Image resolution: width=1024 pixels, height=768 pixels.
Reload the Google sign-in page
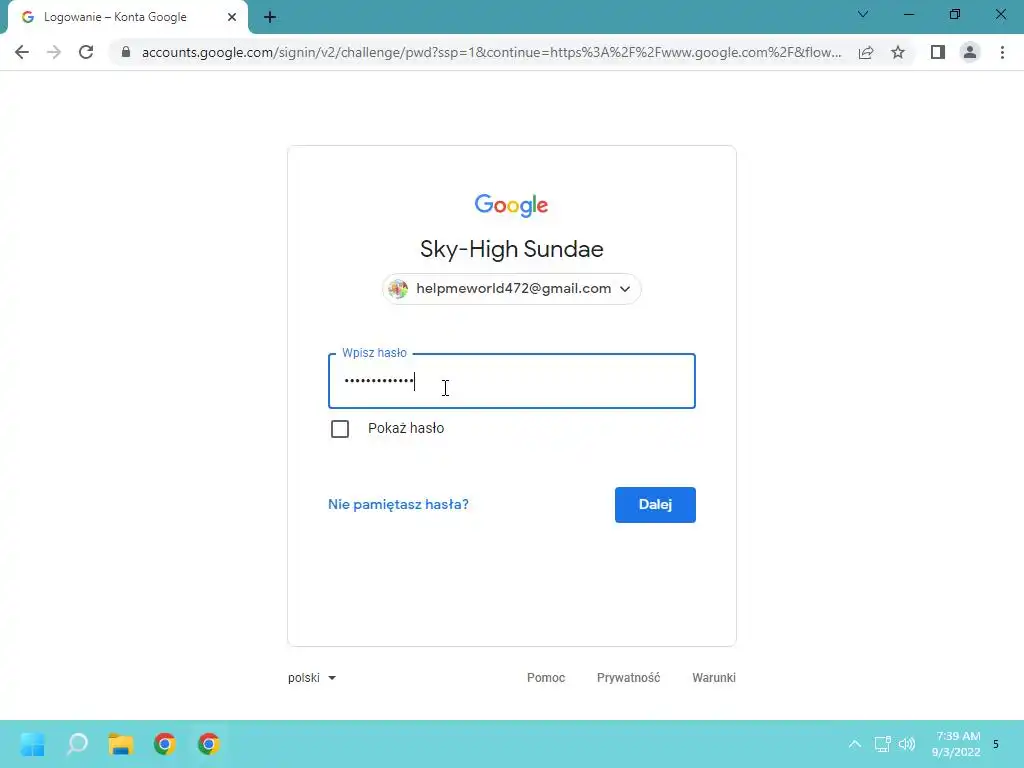tap(86, 52)
